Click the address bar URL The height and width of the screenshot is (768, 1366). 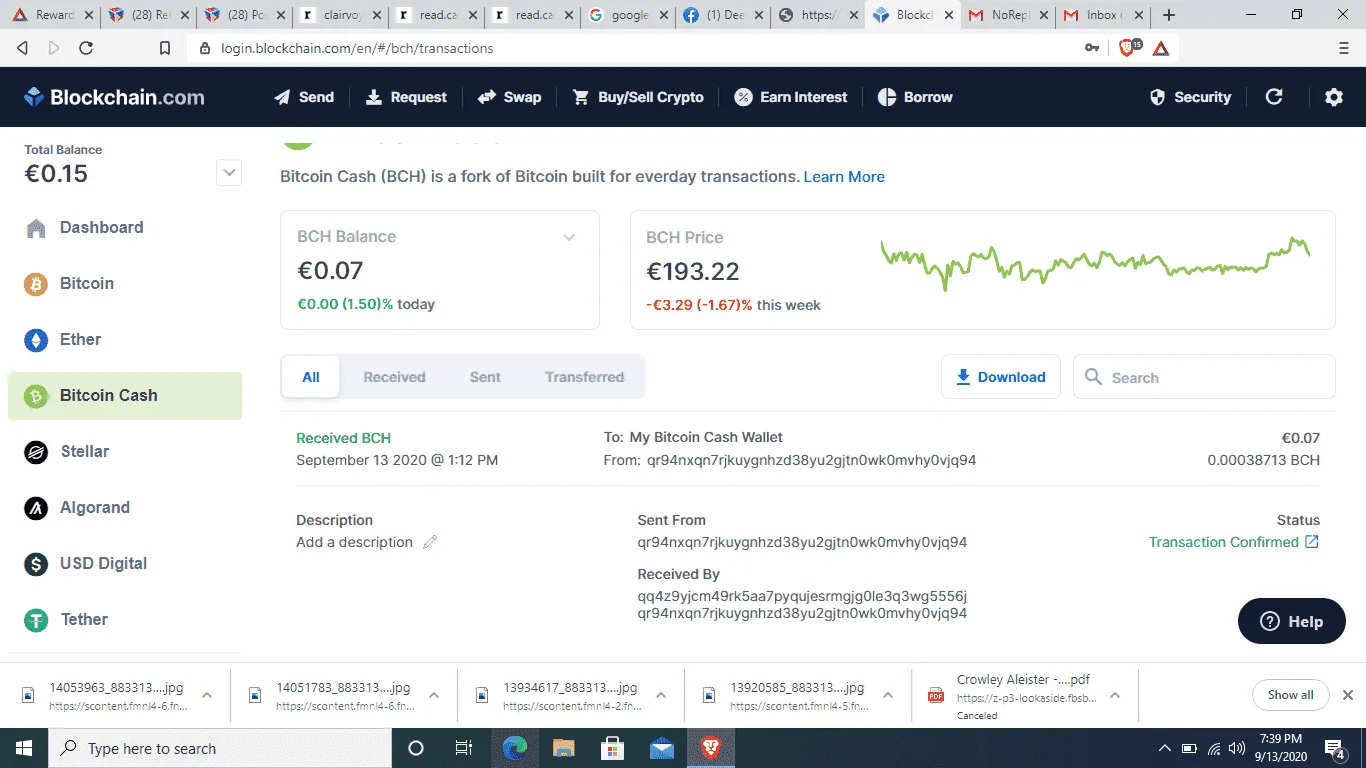coord(357,48)
